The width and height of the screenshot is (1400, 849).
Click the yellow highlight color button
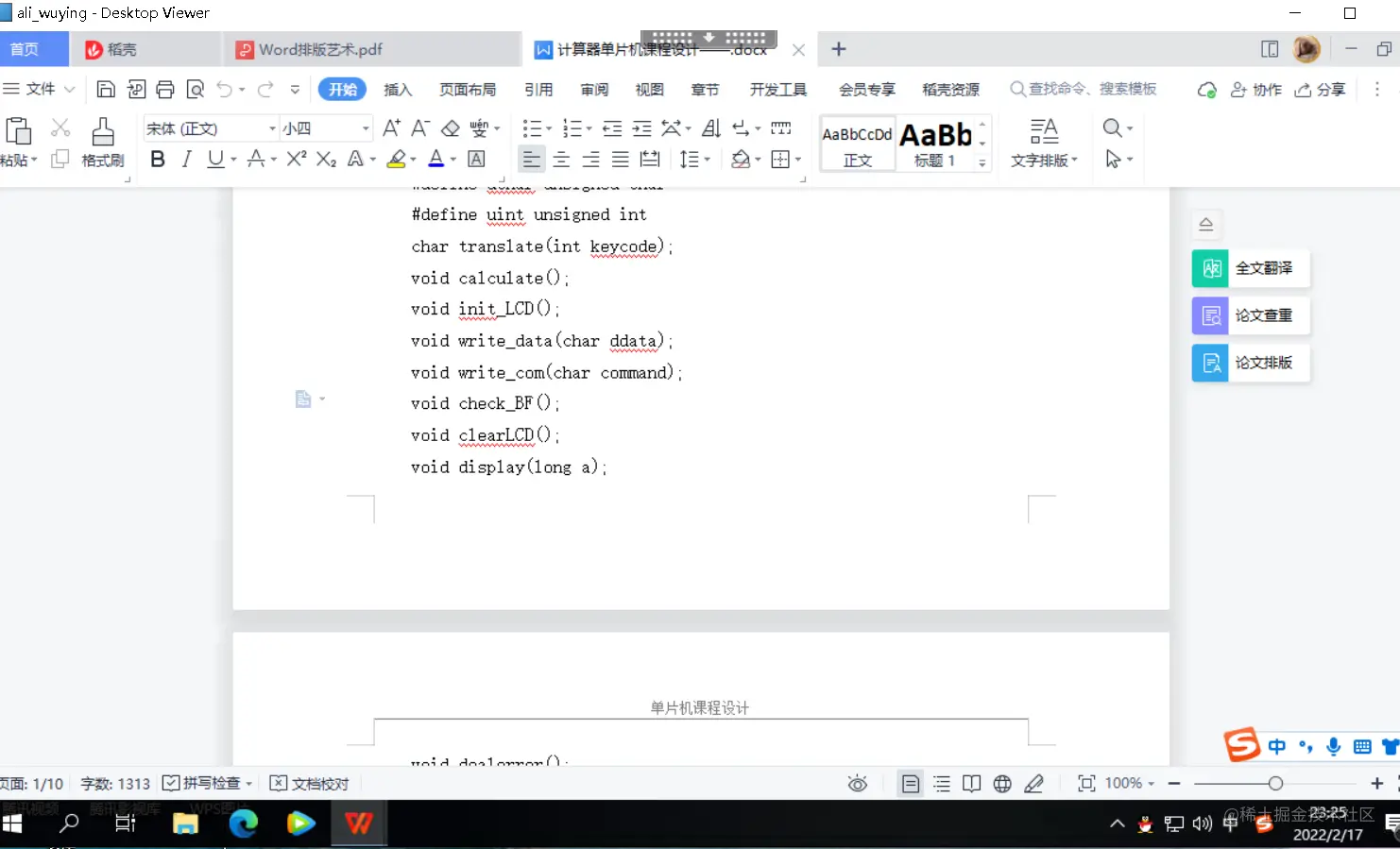tap(397, 159)
